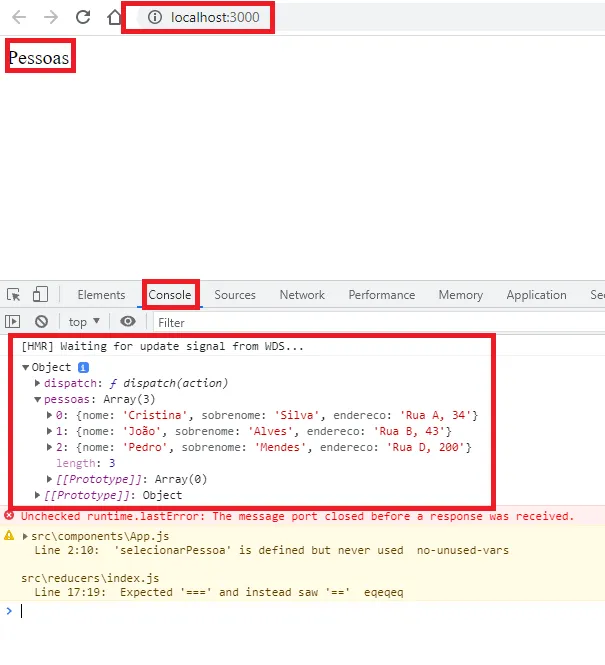Open the Memory tab
The width and height of the screenshot is (605, 665).
tap(460, 295)
